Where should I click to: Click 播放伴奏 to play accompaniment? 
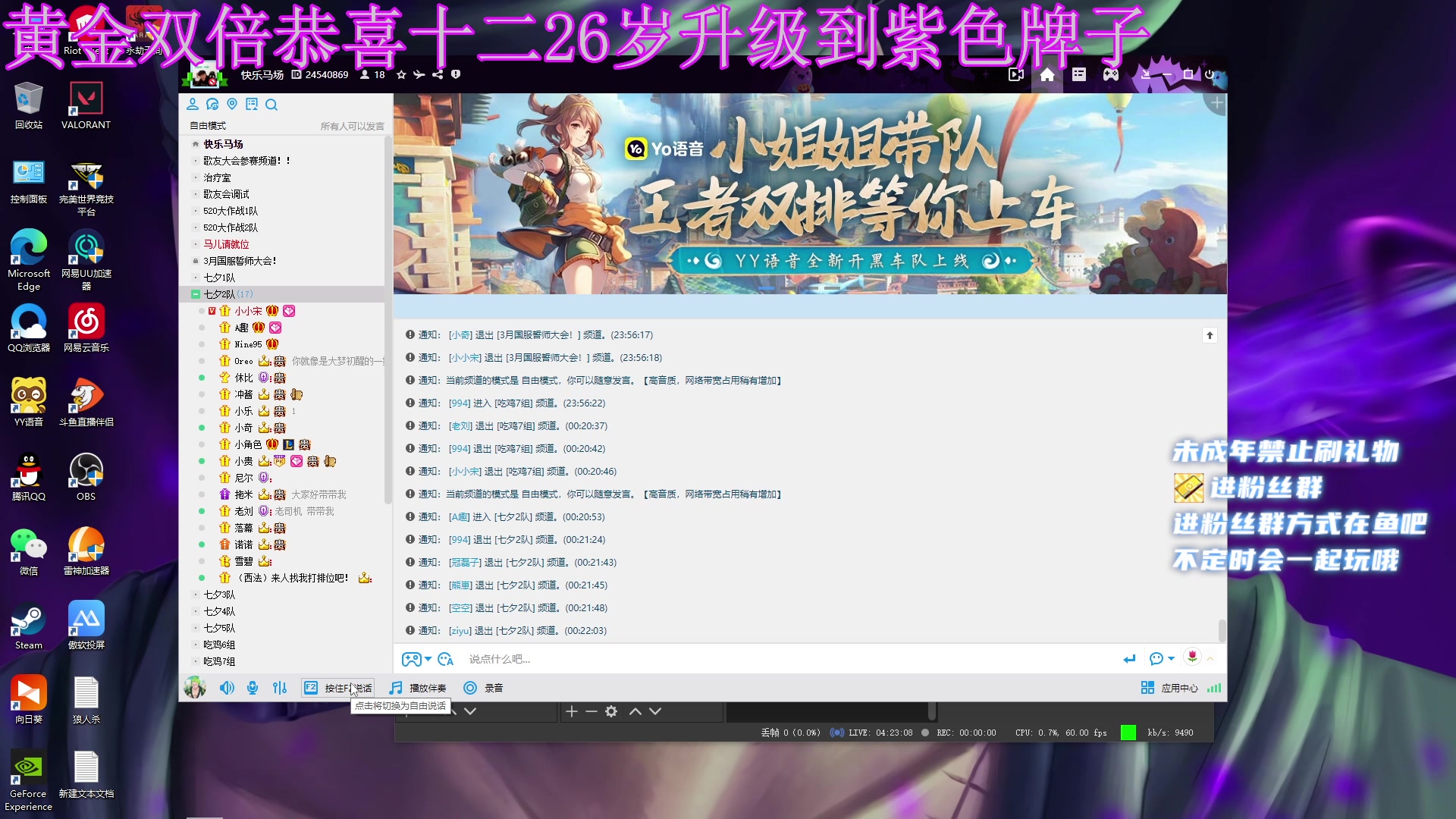click(418, 688)
